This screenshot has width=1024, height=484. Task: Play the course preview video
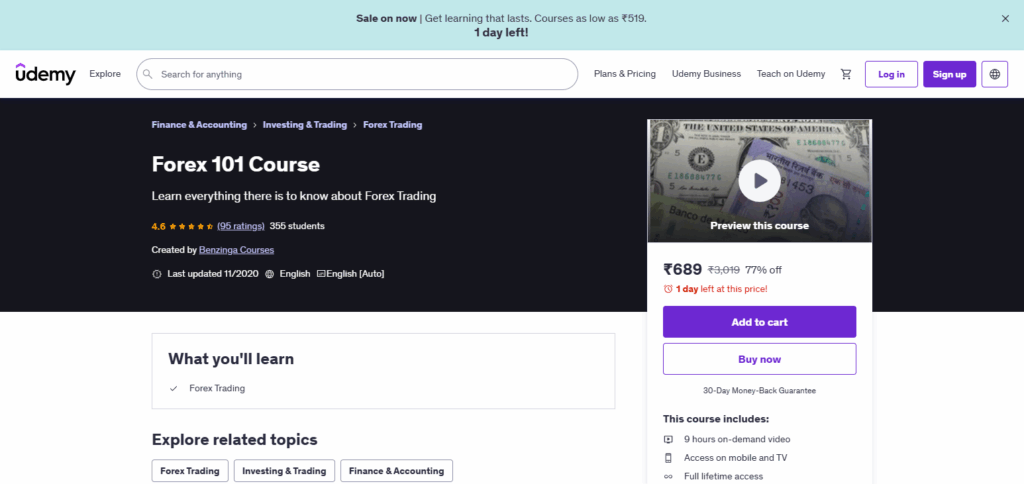click(x=760, y=180)
